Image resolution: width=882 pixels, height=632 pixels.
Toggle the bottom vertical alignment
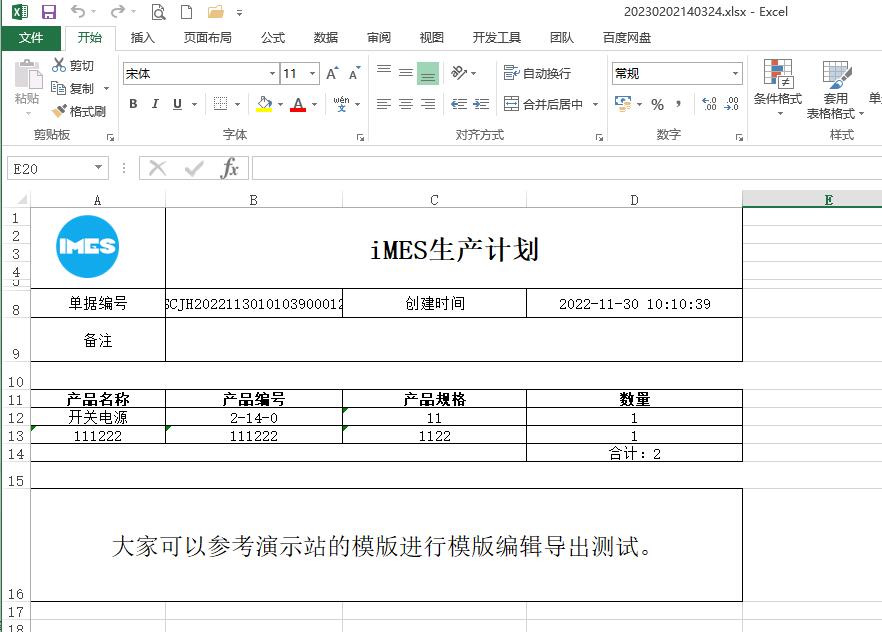pyautogui.click(x=428, y=73)
